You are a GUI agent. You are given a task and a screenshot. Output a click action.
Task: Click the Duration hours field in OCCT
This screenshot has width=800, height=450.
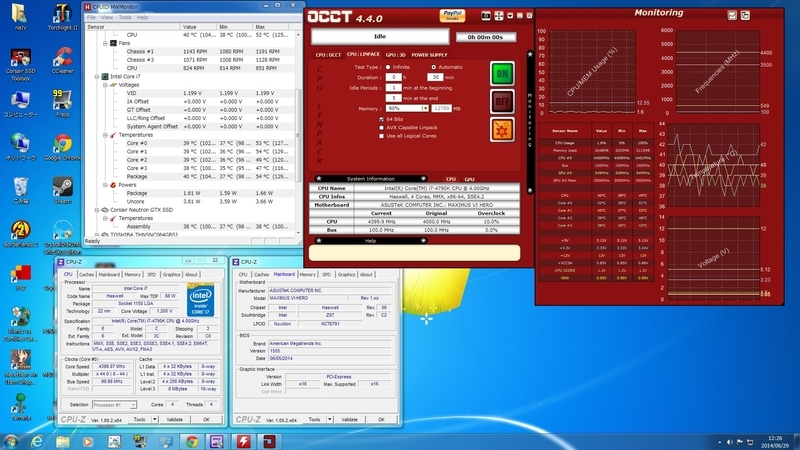pos(393,77)
